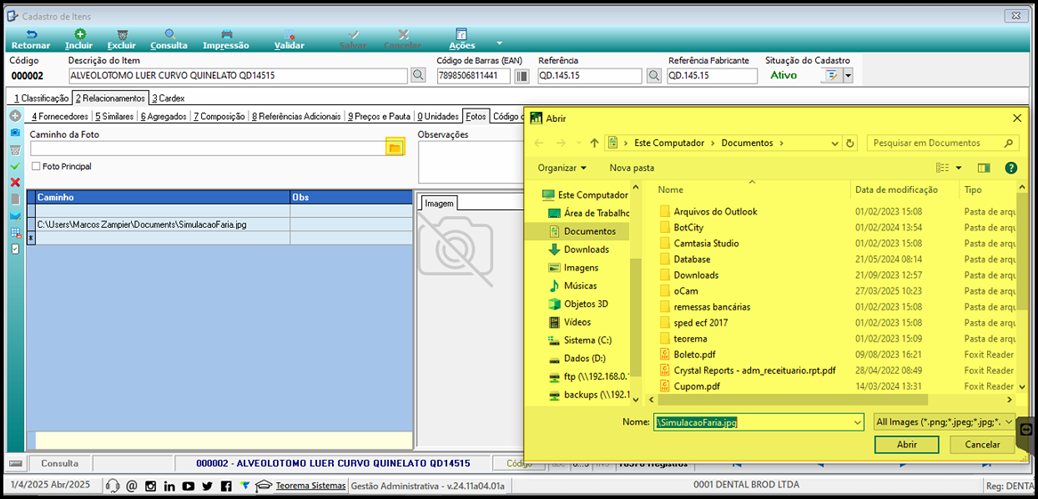Click Este Computador in the address breadcrumb
1038x499 pixels.
point(667,142)
